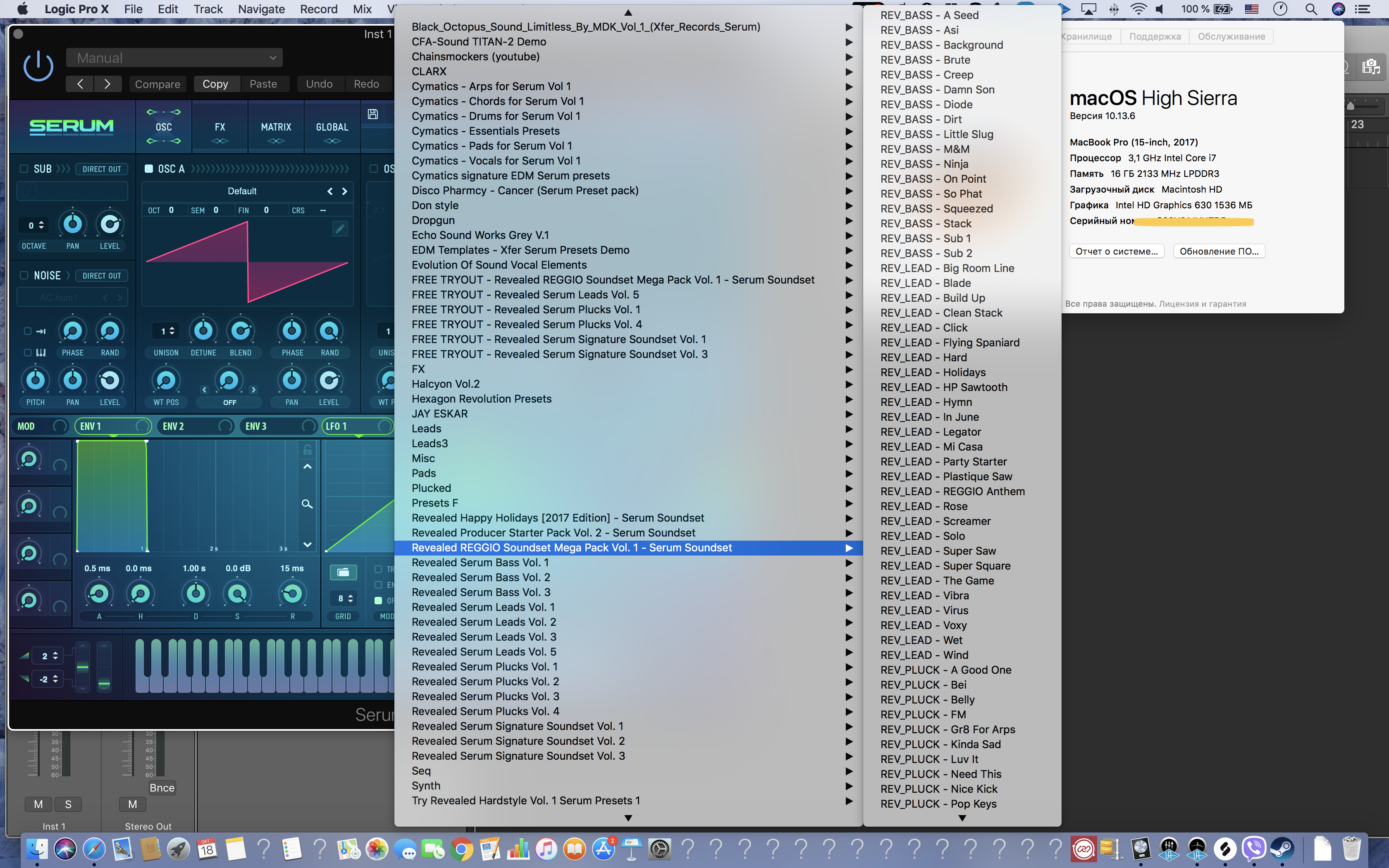Screen dimensions: 1389x868
Task: Open iTunes from the Dock
Action: click(547, 849)
